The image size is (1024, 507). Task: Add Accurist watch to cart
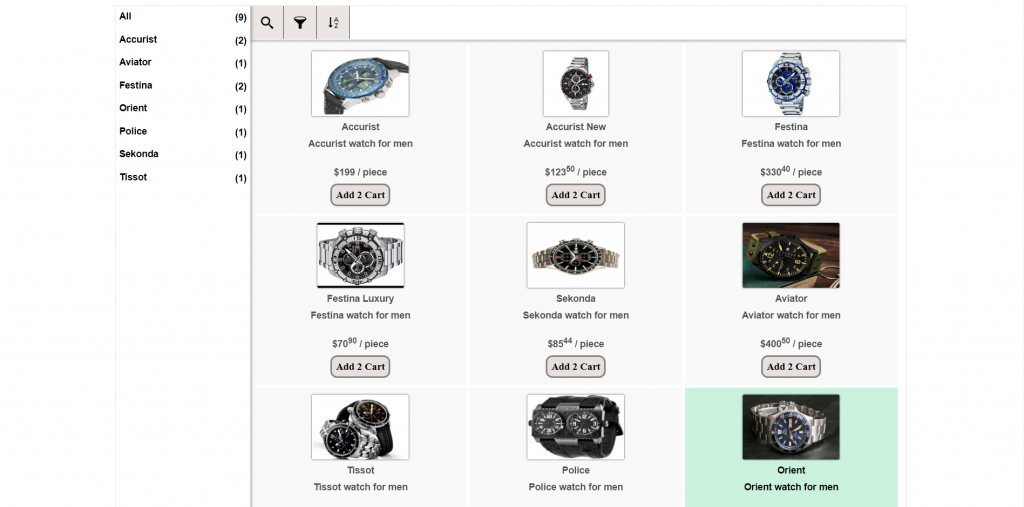coord(360,195)
